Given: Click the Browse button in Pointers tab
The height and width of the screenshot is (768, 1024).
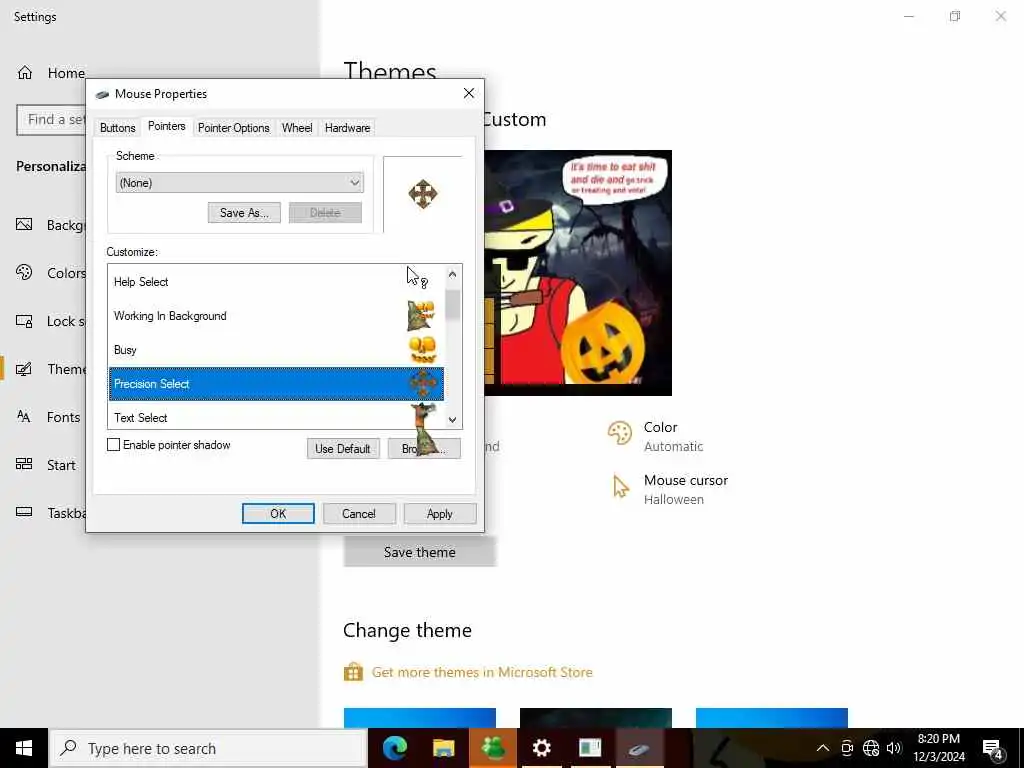Looking at the screenshot, I should [x=424, y=449].
